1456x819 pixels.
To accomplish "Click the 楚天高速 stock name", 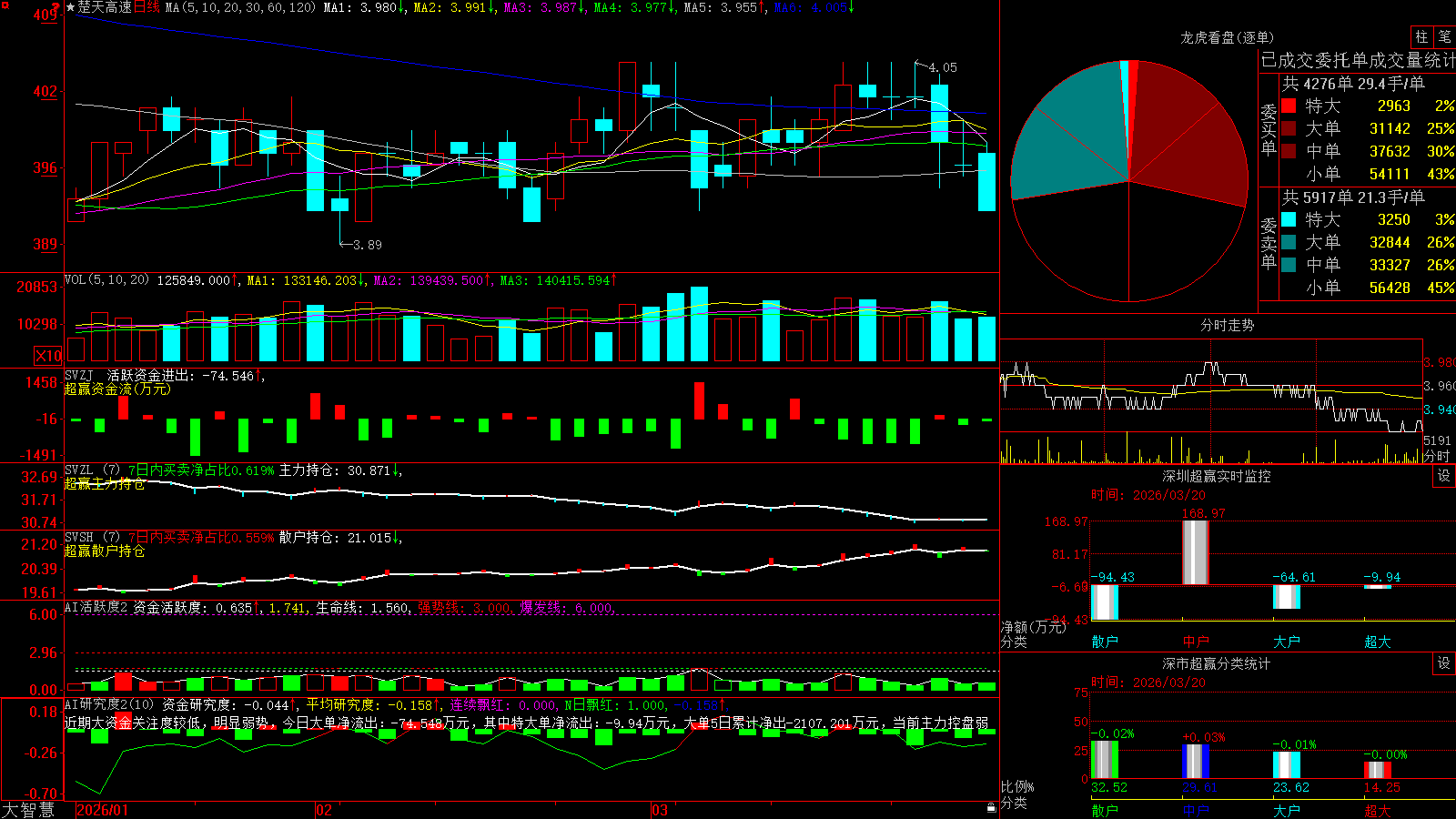I will pyautogui.click(x=105, y=7).
